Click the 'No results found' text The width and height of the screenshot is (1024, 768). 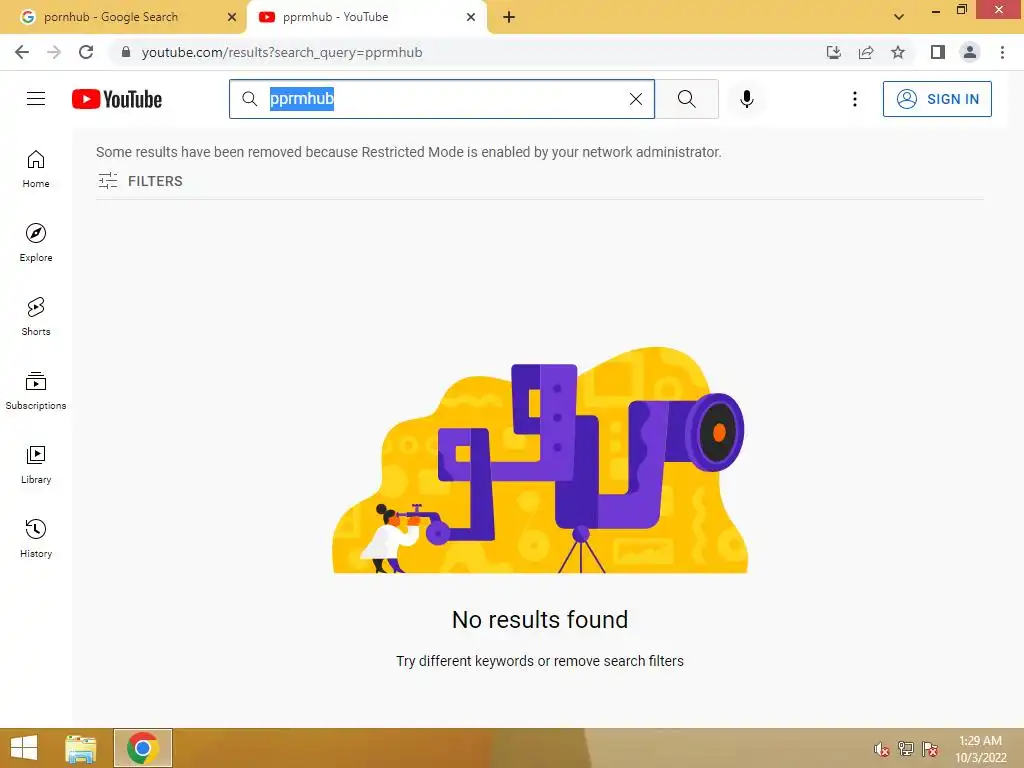point(540,619)
